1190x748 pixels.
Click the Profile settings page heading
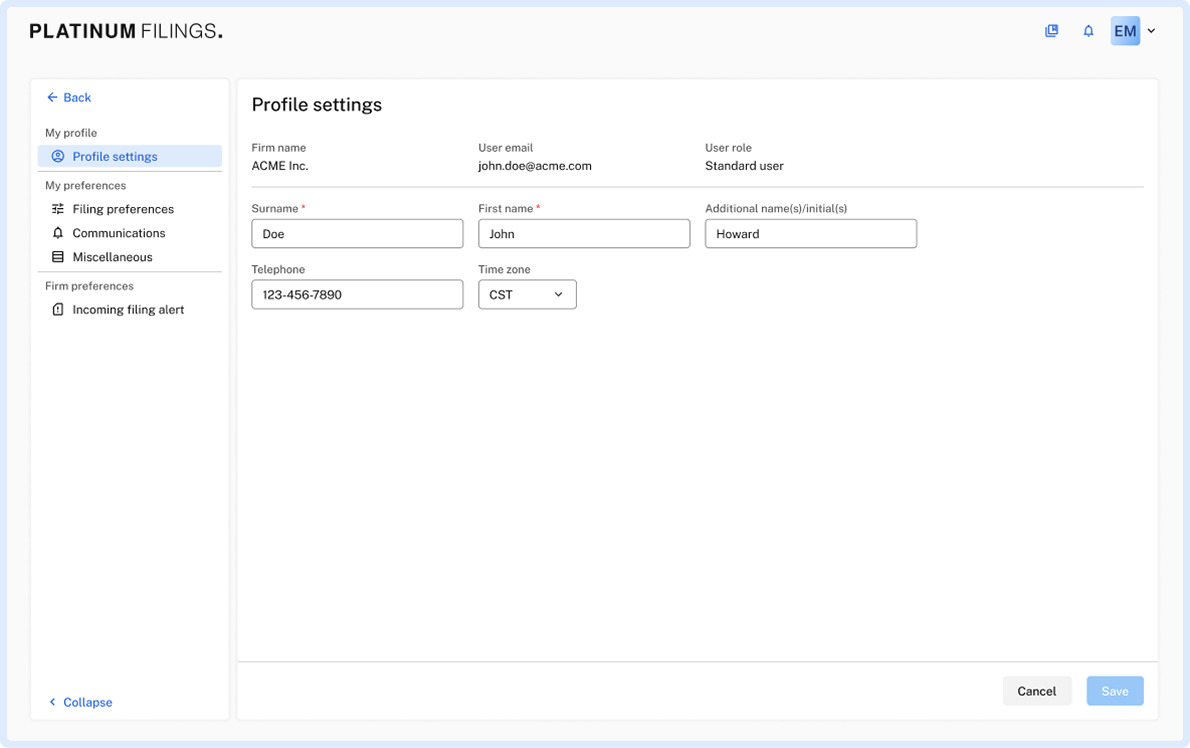[x=316, y=105]
